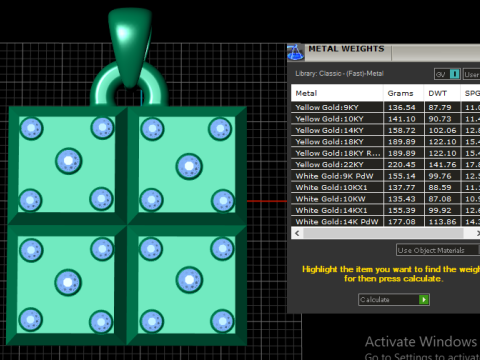Image resolution: width=480 pixels, height=360 pixels.
Task: Select center gem of the upper-left plate
Action: pos(68,161)
